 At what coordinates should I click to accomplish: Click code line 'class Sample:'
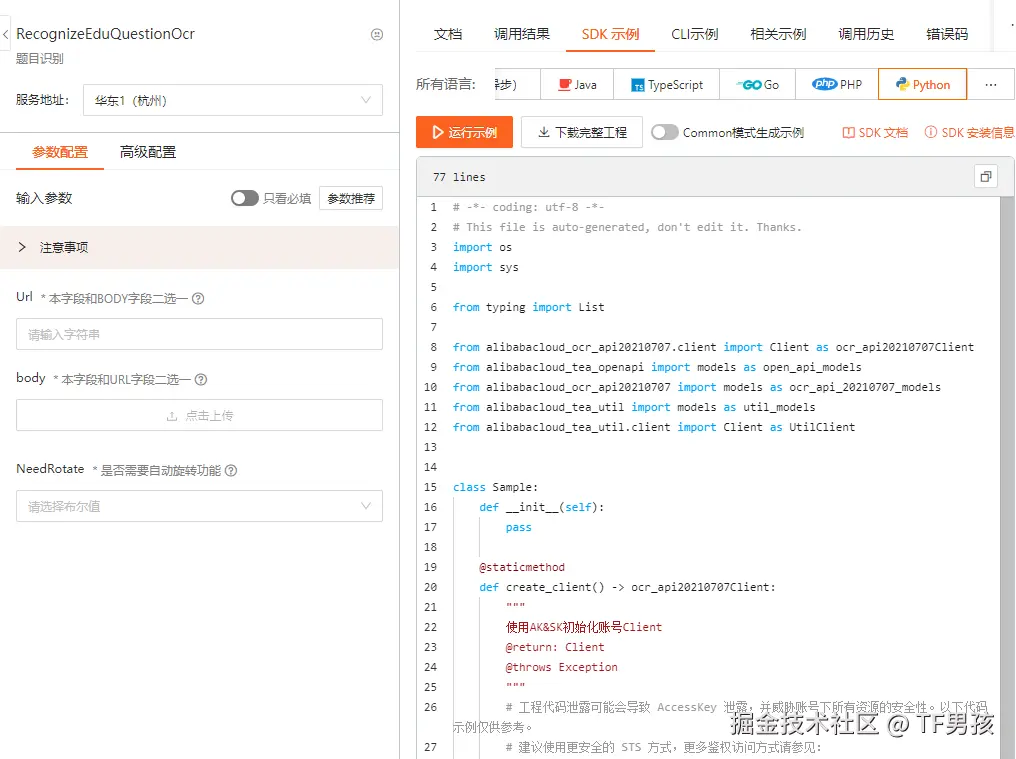tap(495, 487)
